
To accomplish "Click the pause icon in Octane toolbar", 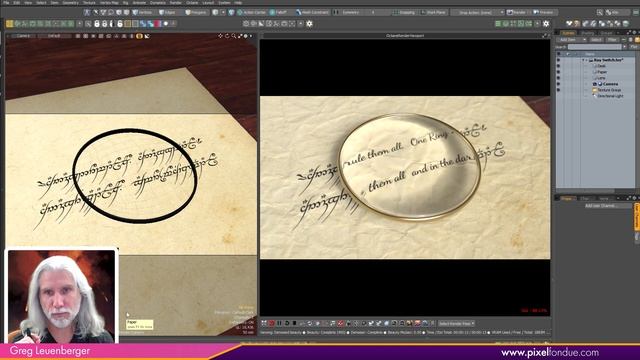I will click(x=279, y=323).
